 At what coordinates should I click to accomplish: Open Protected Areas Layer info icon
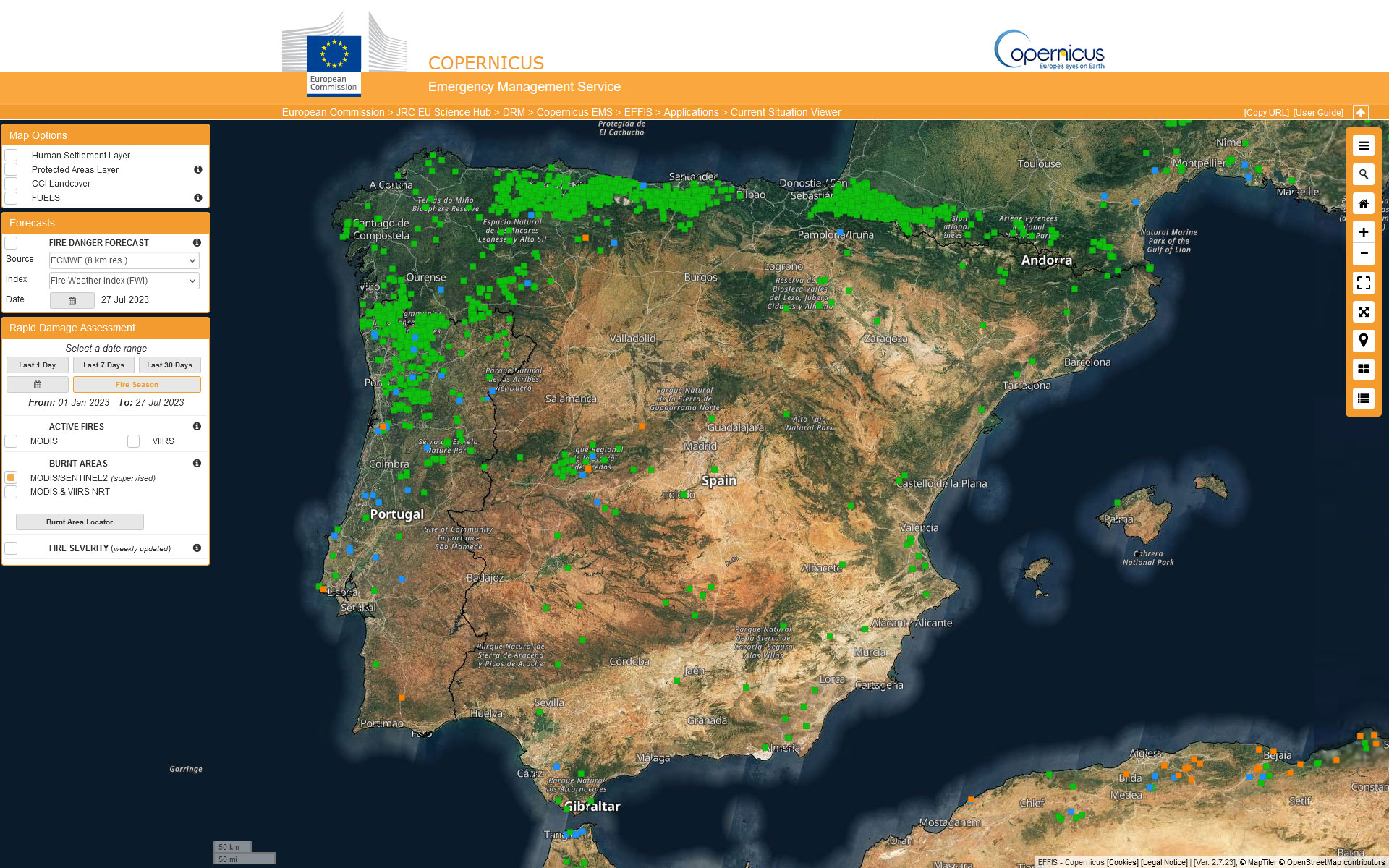coord(197,169)
